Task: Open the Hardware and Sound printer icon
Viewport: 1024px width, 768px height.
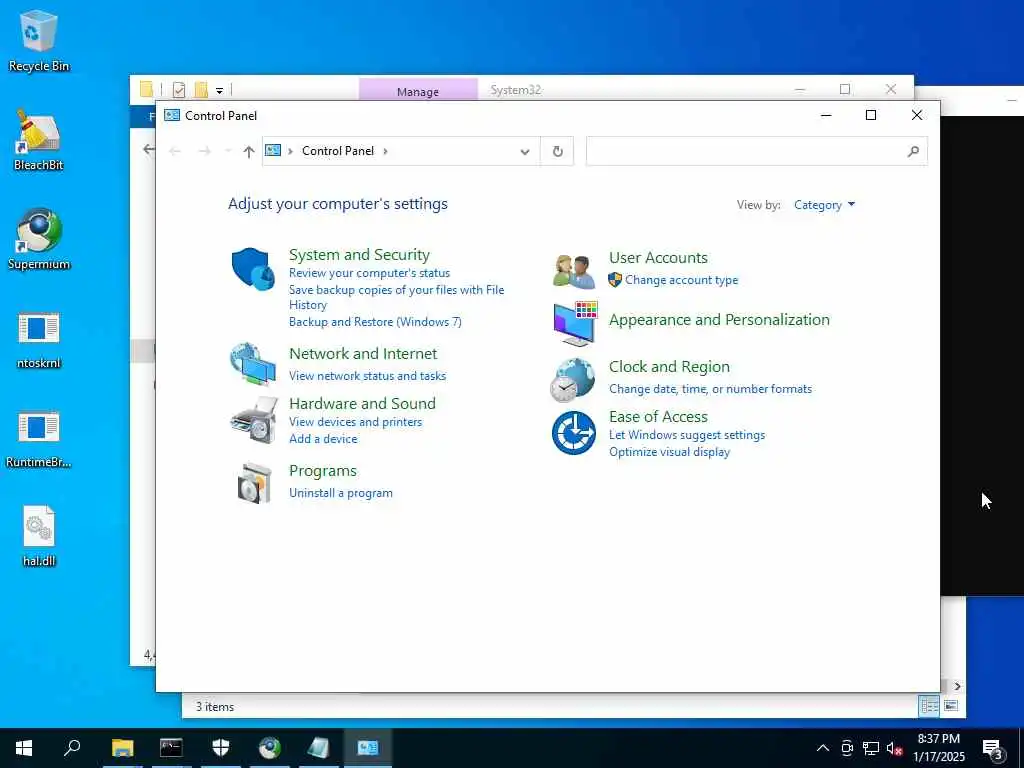Action: coord(254,420)
